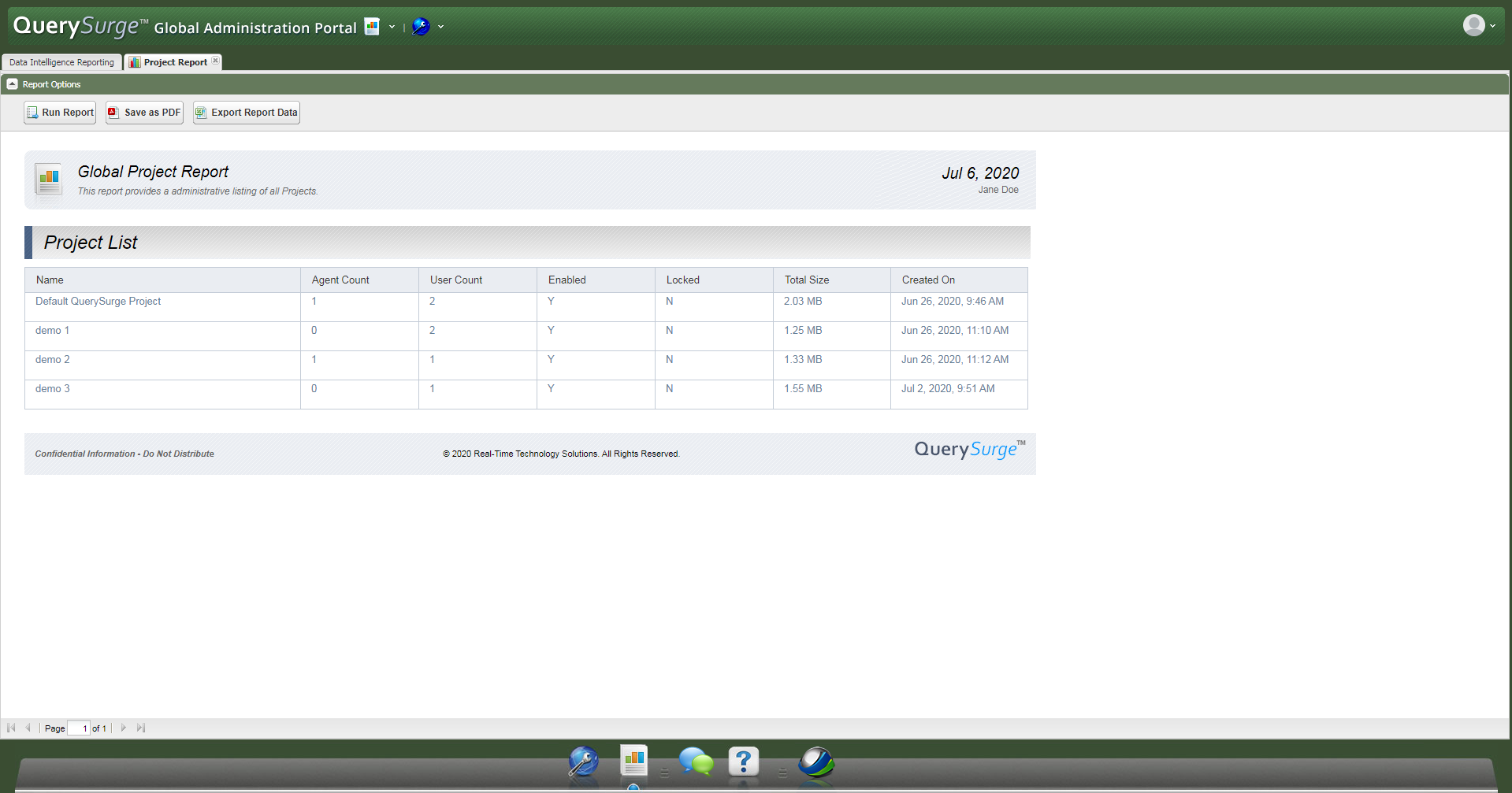Click Export Report Data button
The height and width of the screenshot is (793, 1512).
coord(247,113)
